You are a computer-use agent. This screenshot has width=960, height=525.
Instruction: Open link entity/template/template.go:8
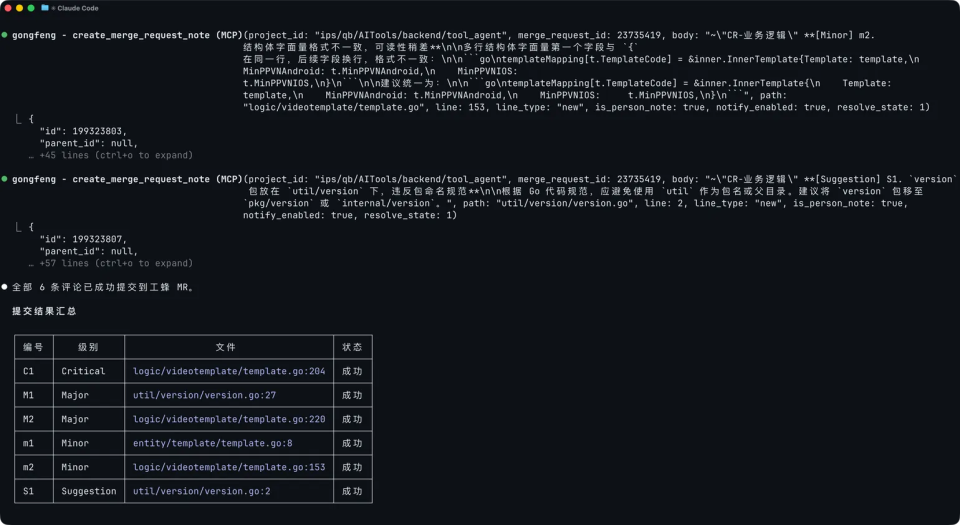point(212,442)
